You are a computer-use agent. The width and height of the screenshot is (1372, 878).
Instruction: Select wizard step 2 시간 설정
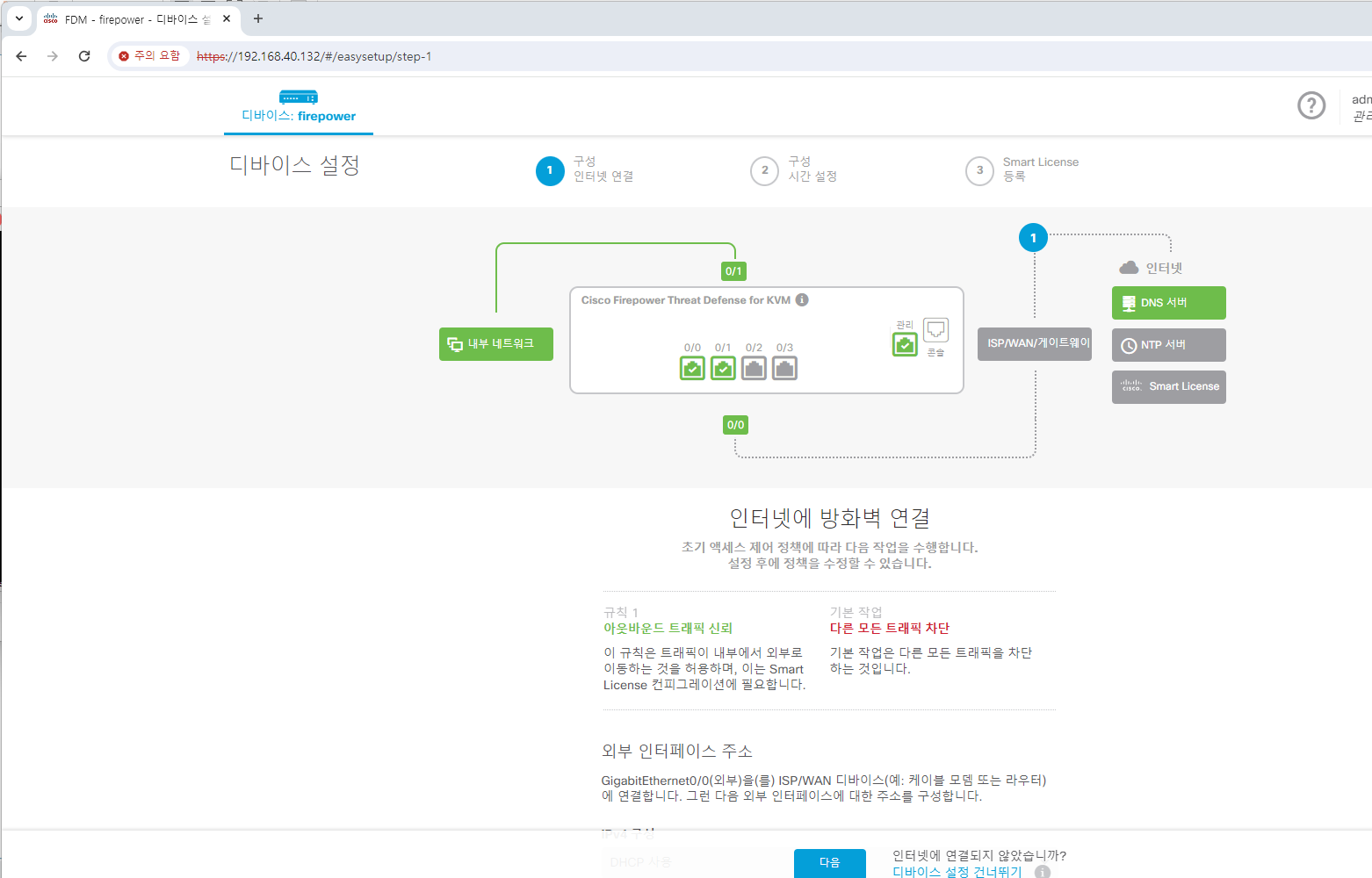(x=794, y=169)
